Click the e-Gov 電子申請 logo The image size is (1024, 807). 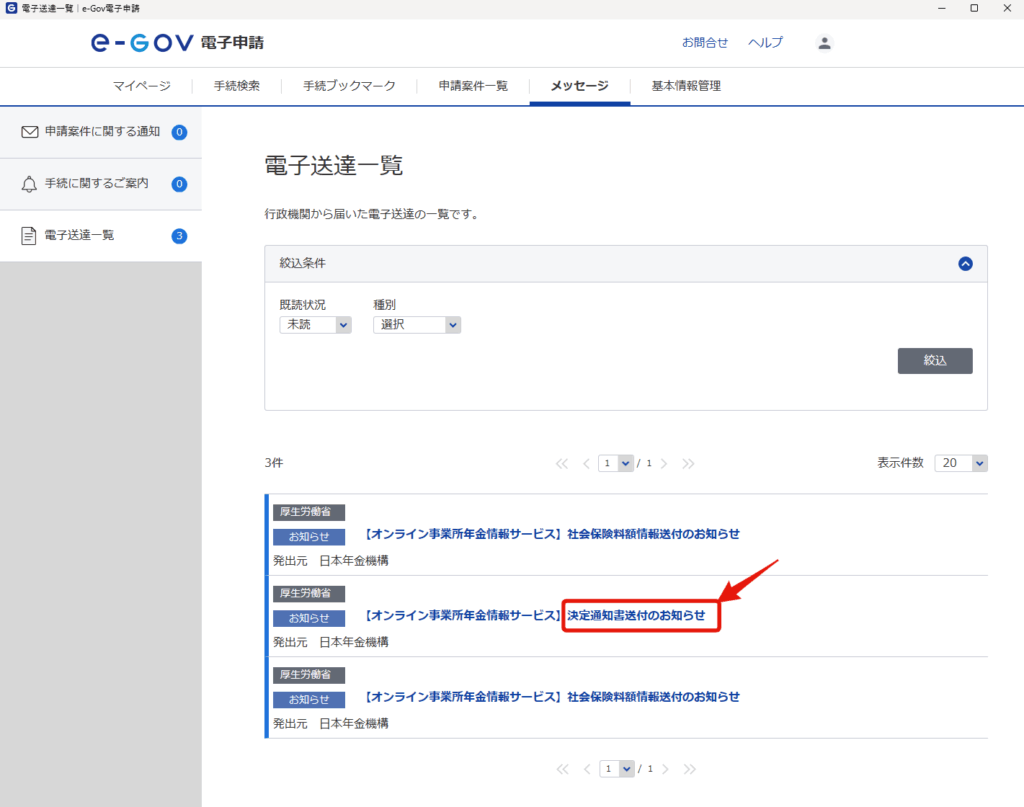click(x=177, y=43)
